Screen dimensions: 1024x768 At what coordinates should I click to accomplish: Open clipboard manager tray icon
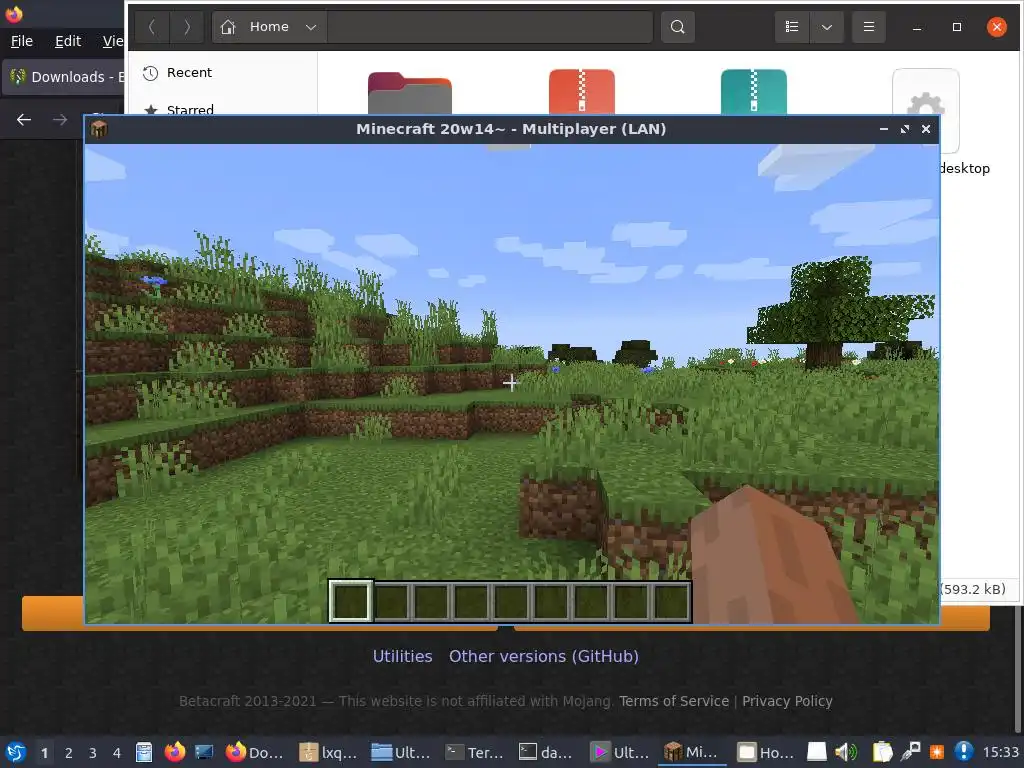(x=882, y=752)
